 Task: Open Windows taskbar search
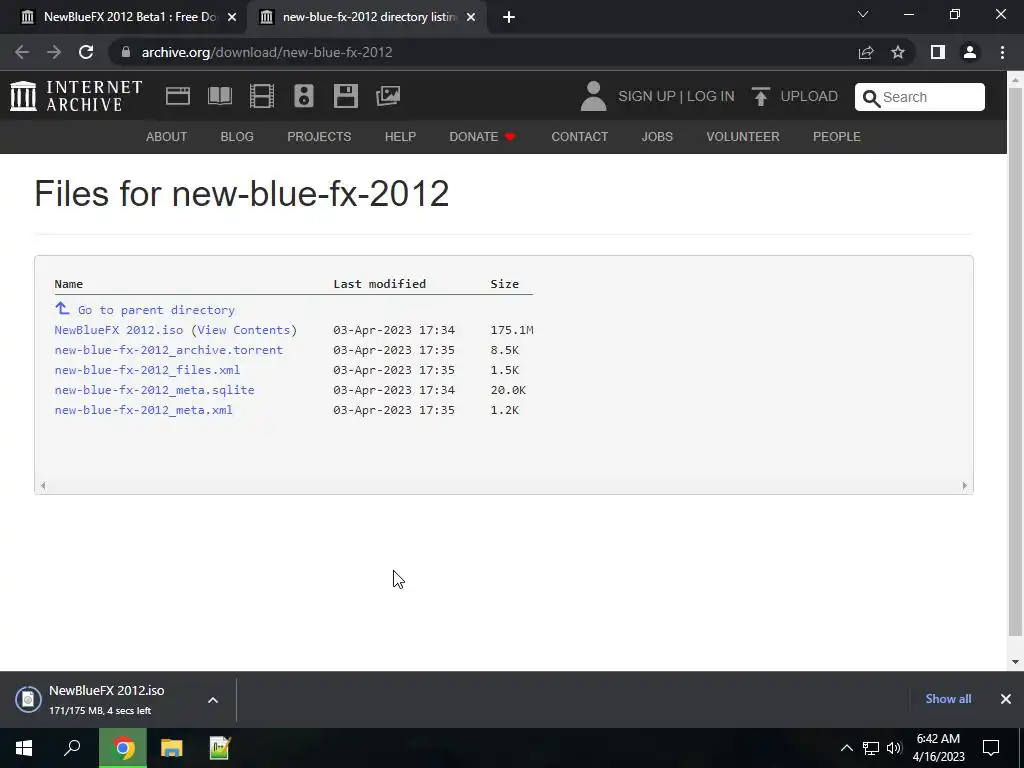(72, 748)
